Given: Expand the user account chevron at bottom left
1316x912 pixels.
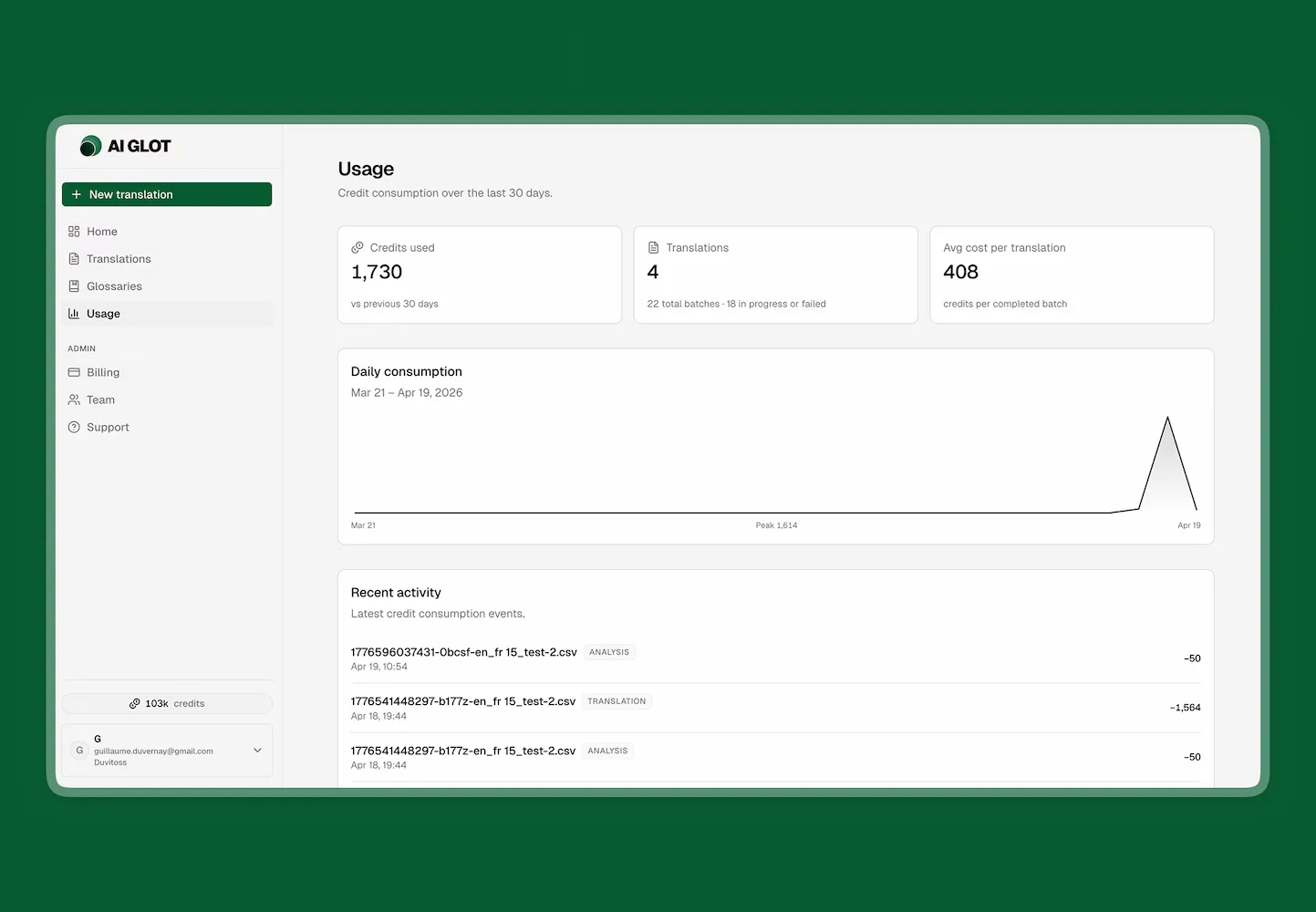Looking at the screenshot, I should tap(256, 750).
